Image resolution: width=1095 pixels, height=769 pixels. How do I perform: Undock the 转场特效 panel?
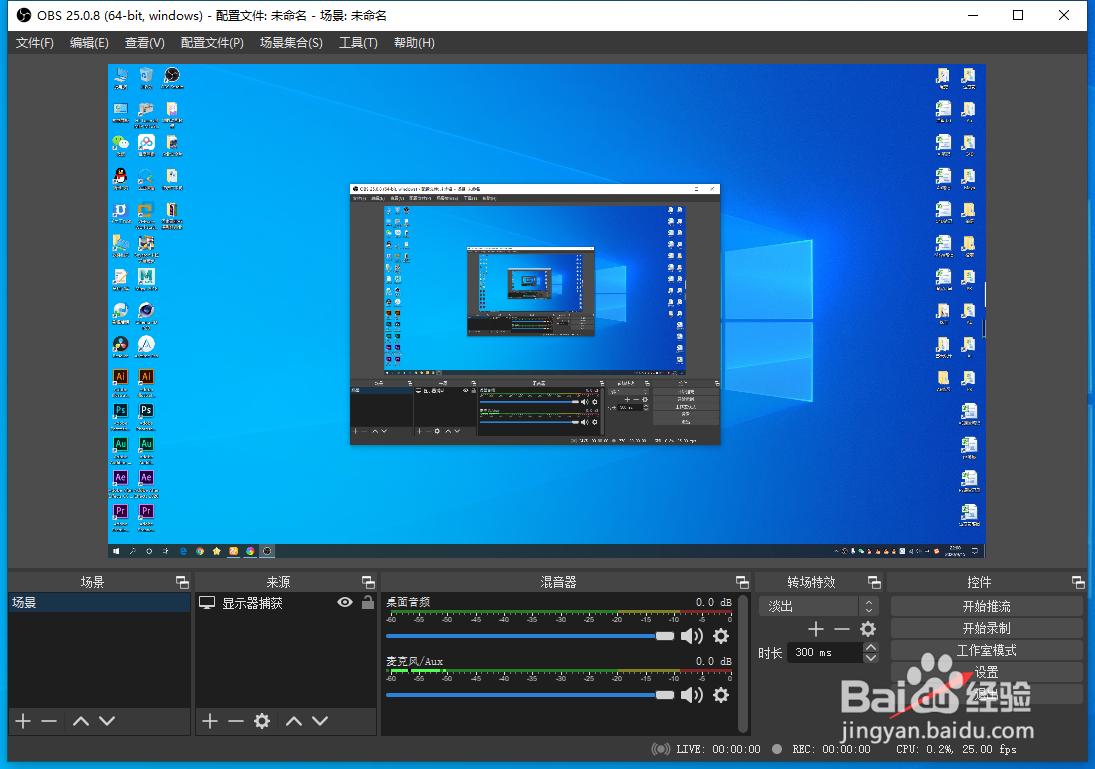coord(874,582)
